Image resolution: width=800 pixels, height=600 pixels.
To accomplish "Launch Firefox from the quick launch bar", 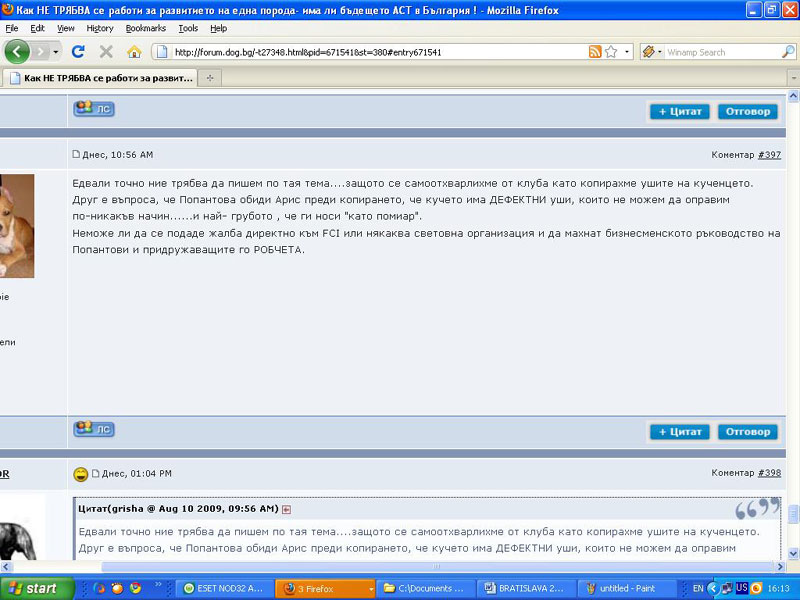I will [x=99, y=588].
